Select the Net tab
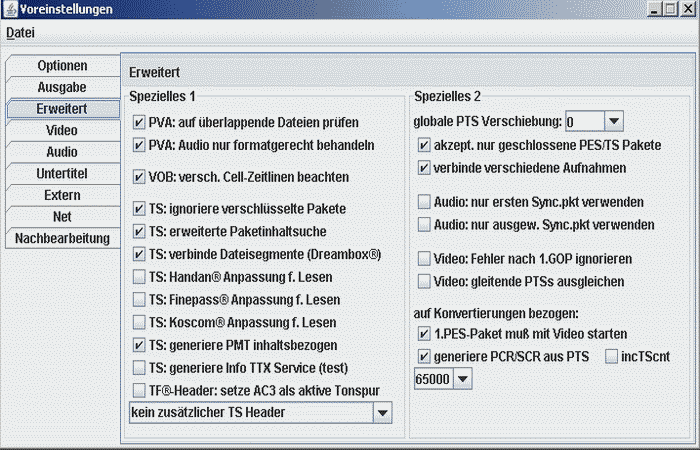The image size is (700, 450). tap(62, 216)
